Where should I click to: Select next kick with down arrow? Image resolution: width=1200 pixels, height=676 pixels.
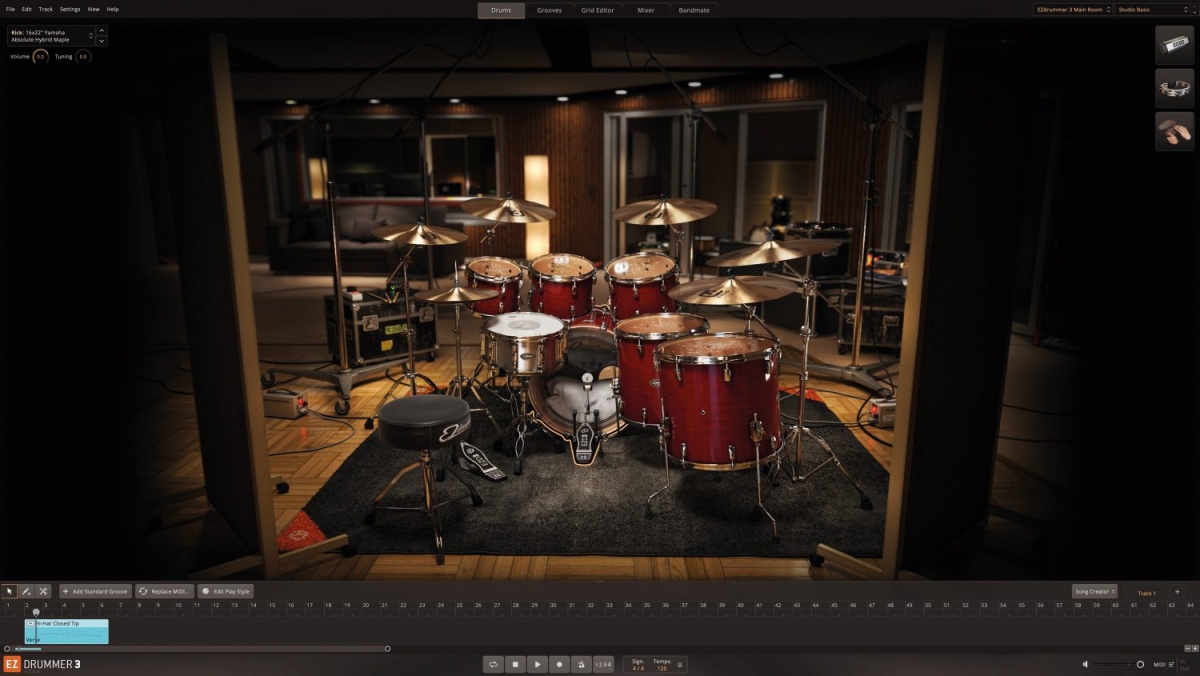[x=102, y=41]
